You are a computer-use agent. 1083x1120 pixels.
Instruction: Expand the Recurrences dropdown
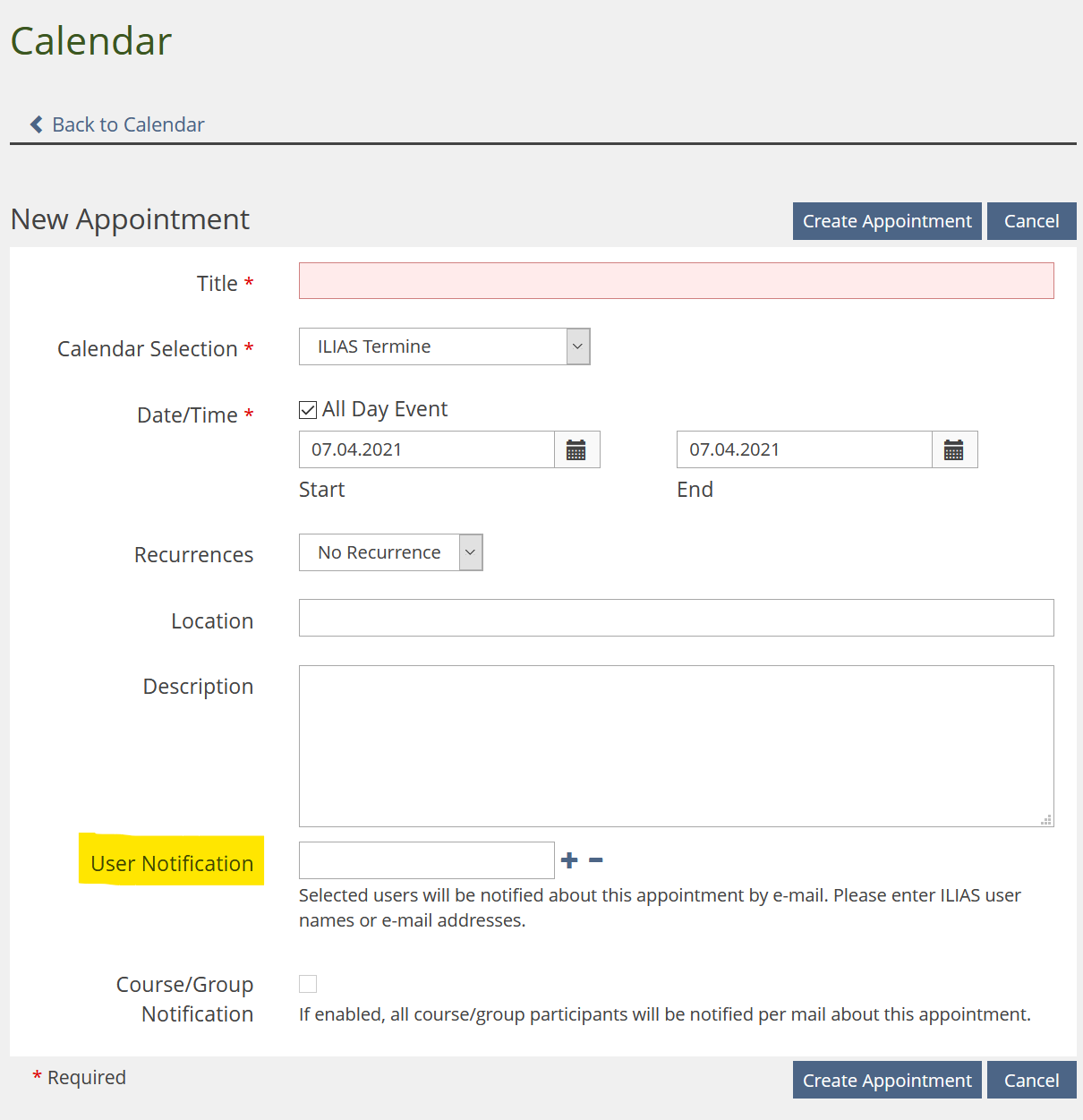[390, 552]
